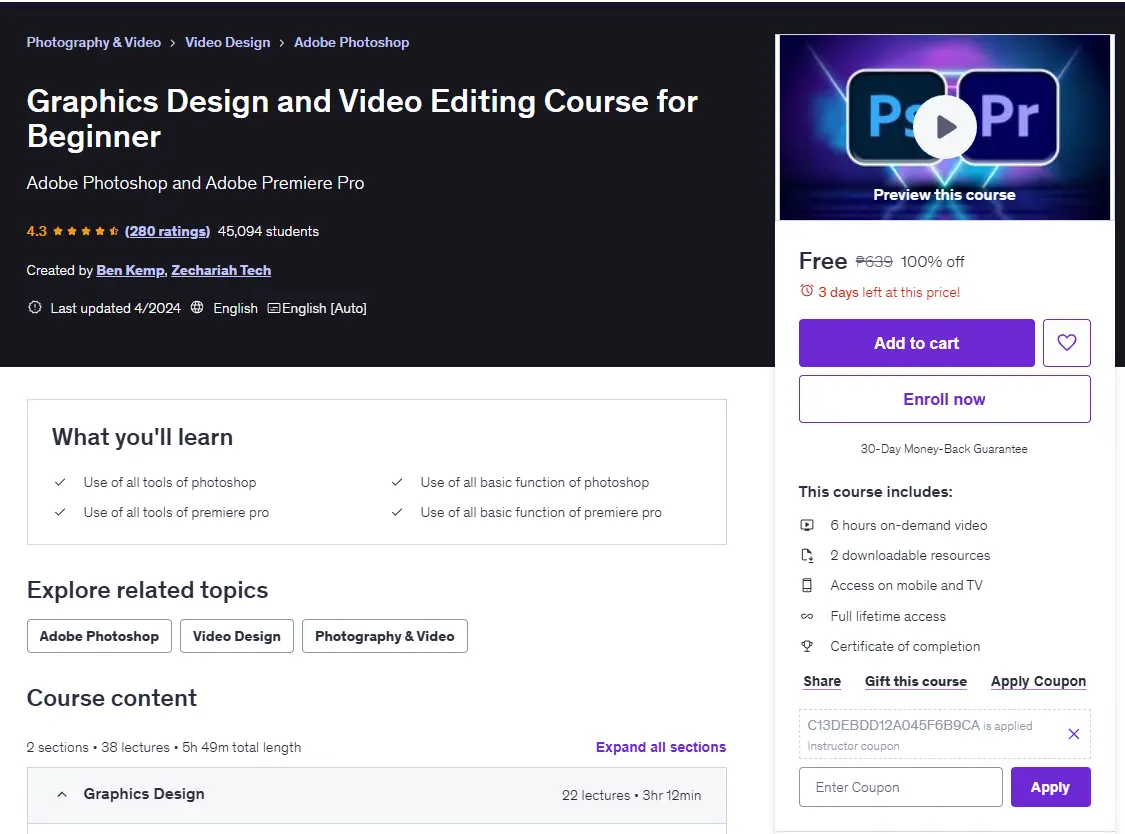Screen dimensions: 1125x834
Task: Expand all sections of course content
Action: 661,747
